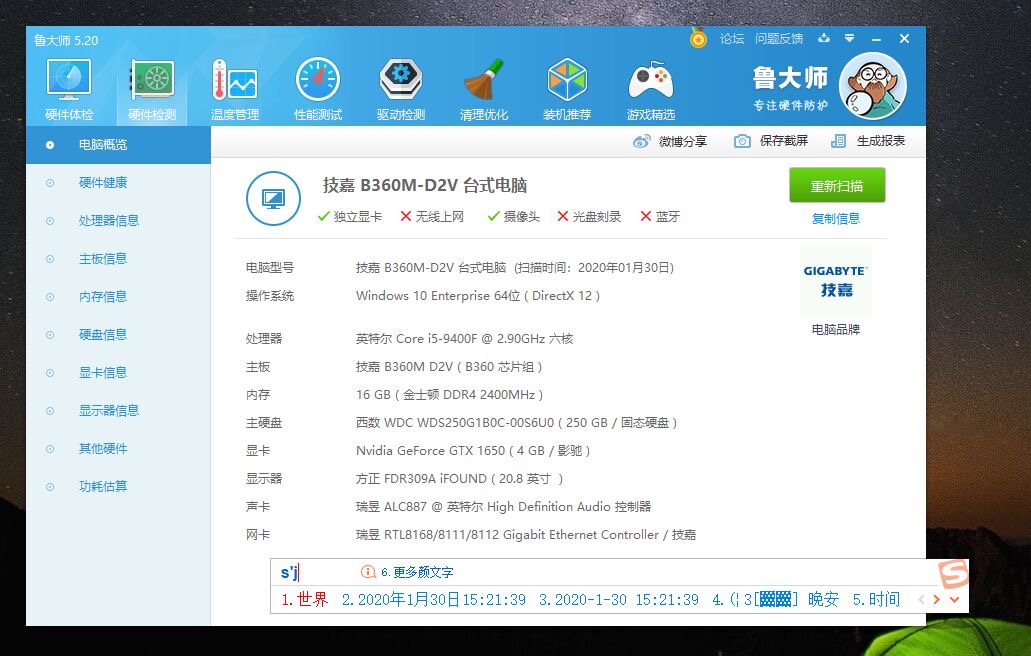This screenshot has width=1031, height=656.
Task: Go to previous IME candidate page arrow
Action: 921,599
